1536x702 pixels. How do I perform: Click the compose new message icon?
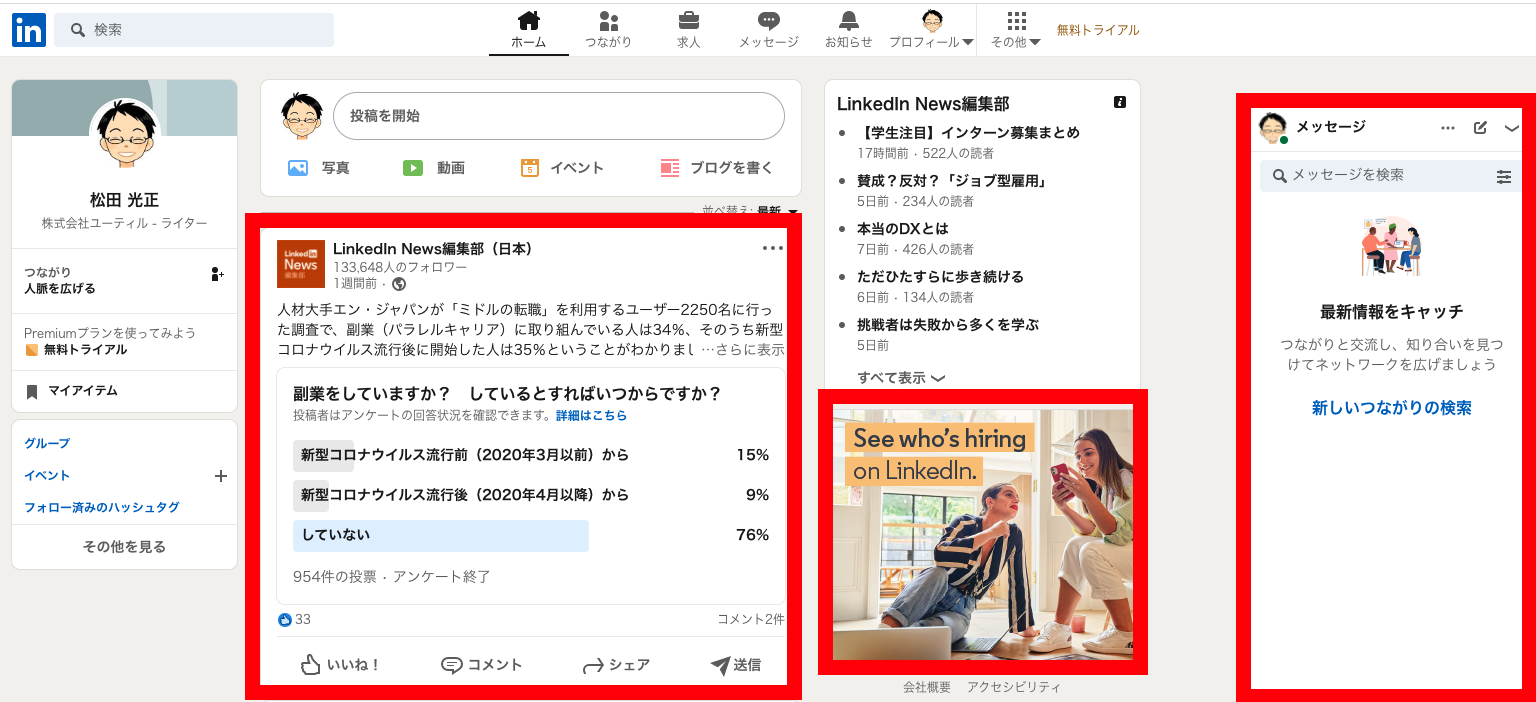pos(1481,128)
